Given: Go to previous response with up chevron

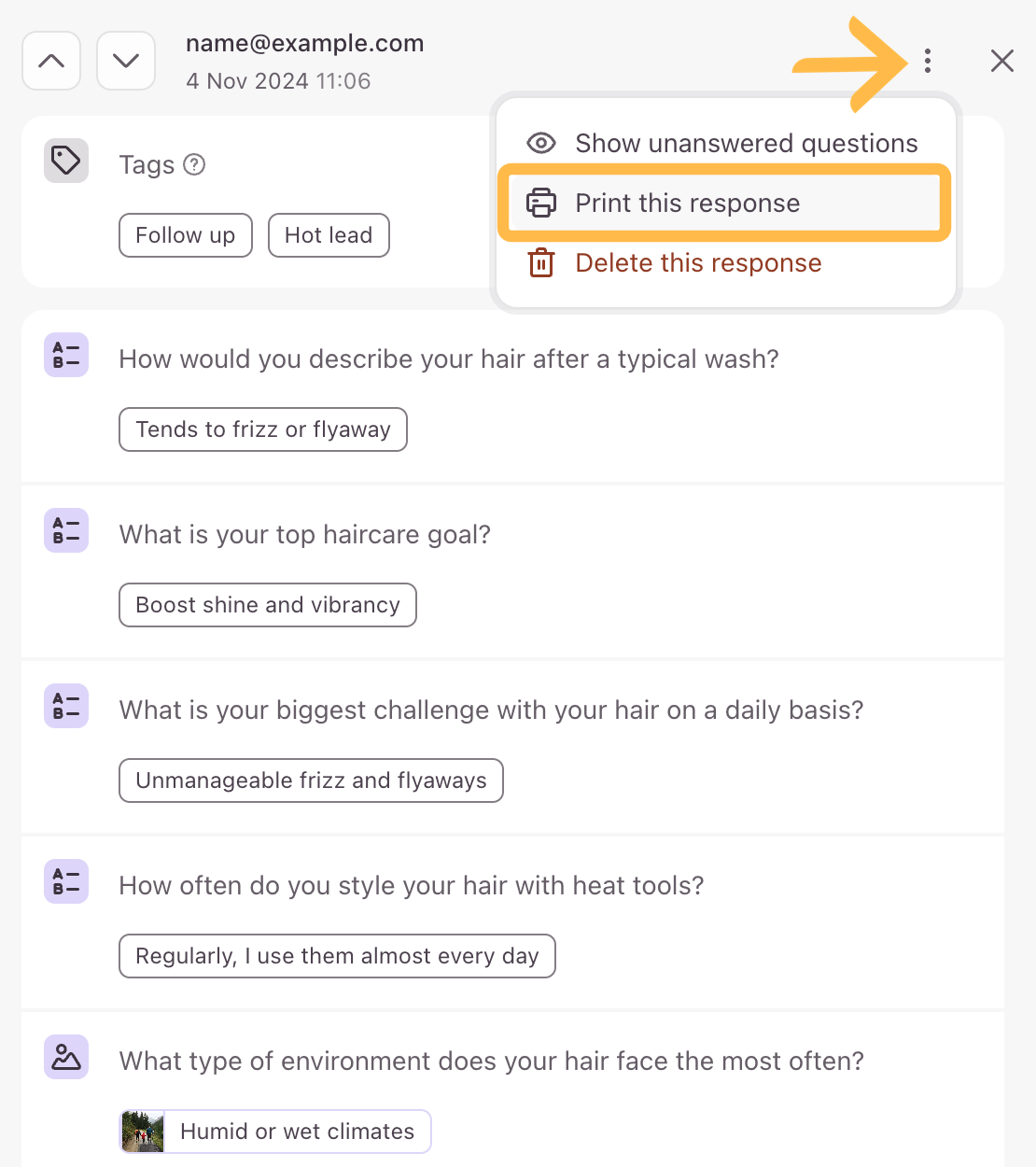Looking at the screenshot, I should click(51, 61).
